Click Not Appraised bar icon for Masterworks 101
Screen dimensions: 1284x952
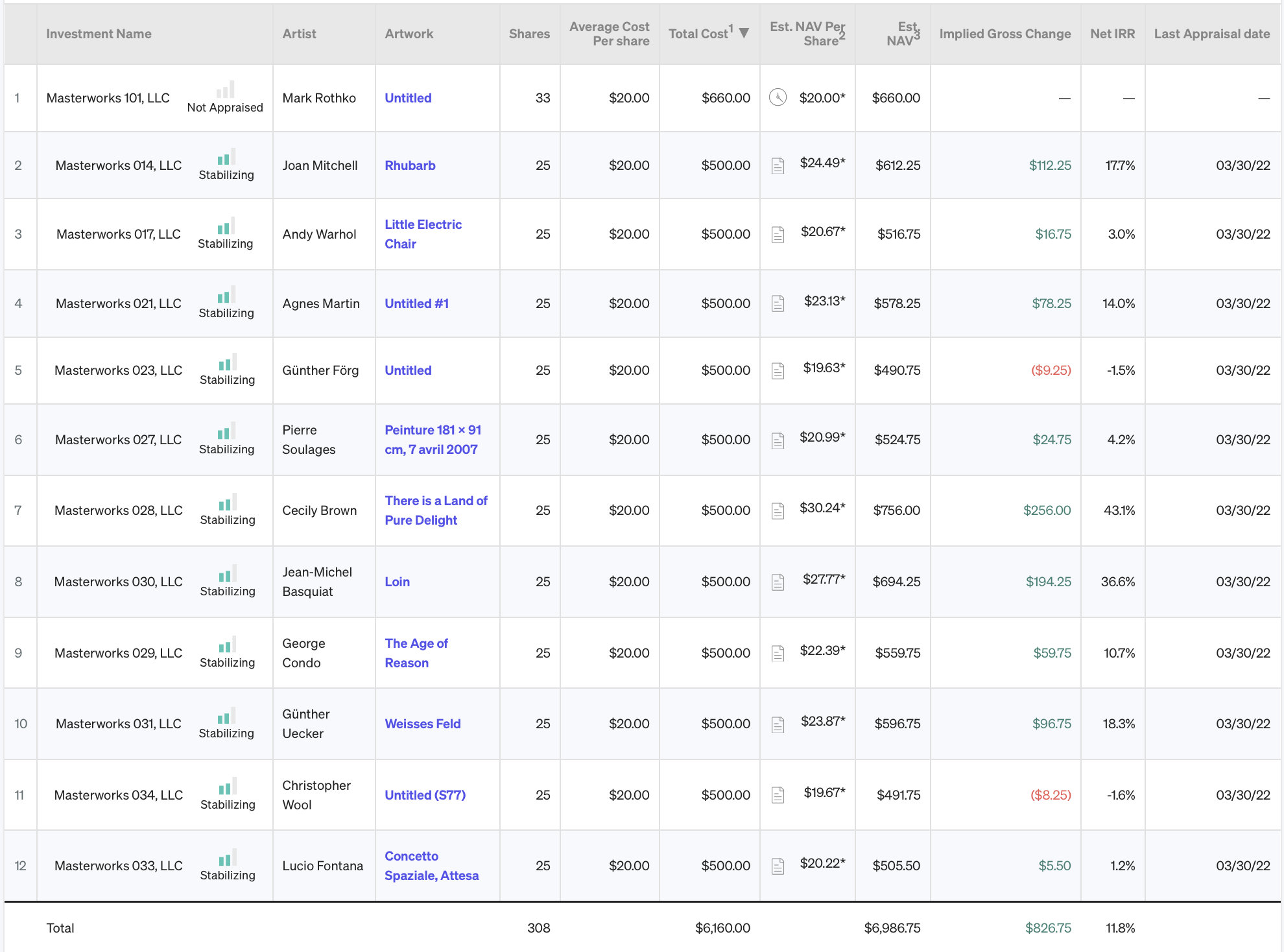tap(225, 89)
